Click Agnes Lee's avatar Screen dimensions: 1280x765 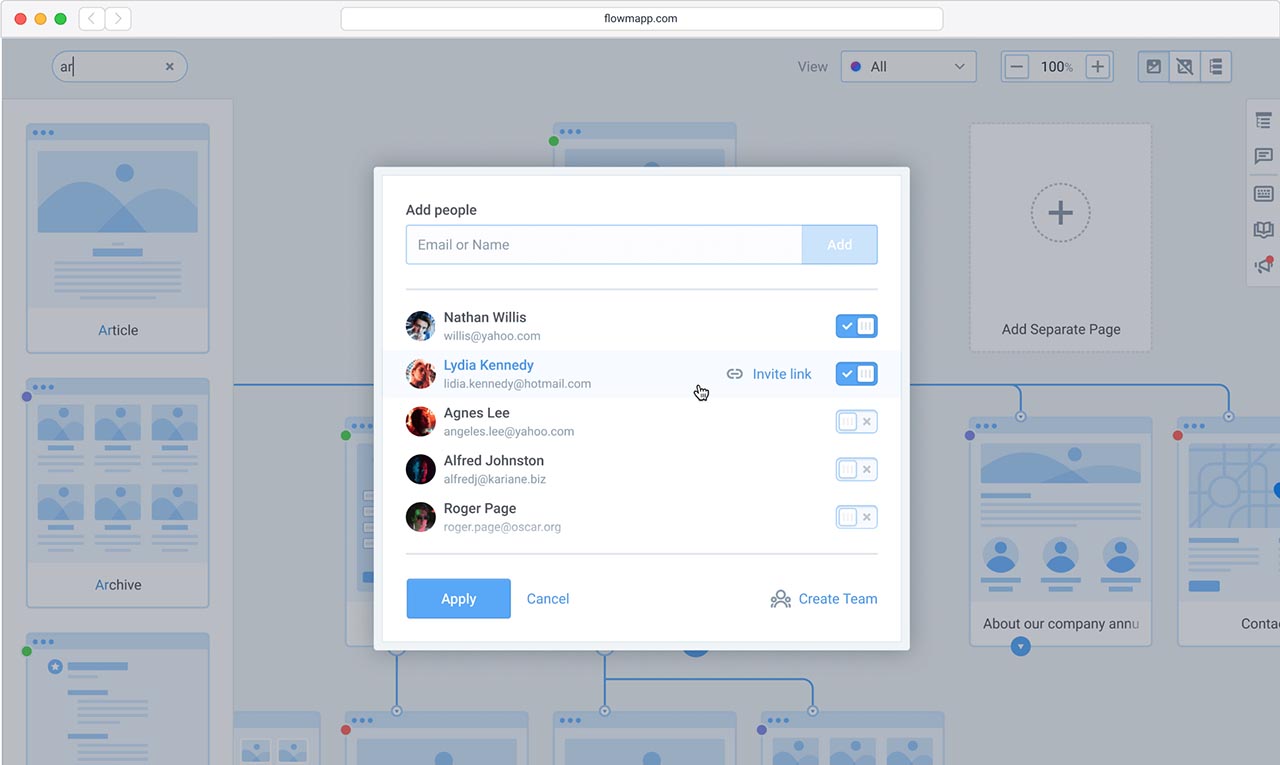click(x=421, y=421)
